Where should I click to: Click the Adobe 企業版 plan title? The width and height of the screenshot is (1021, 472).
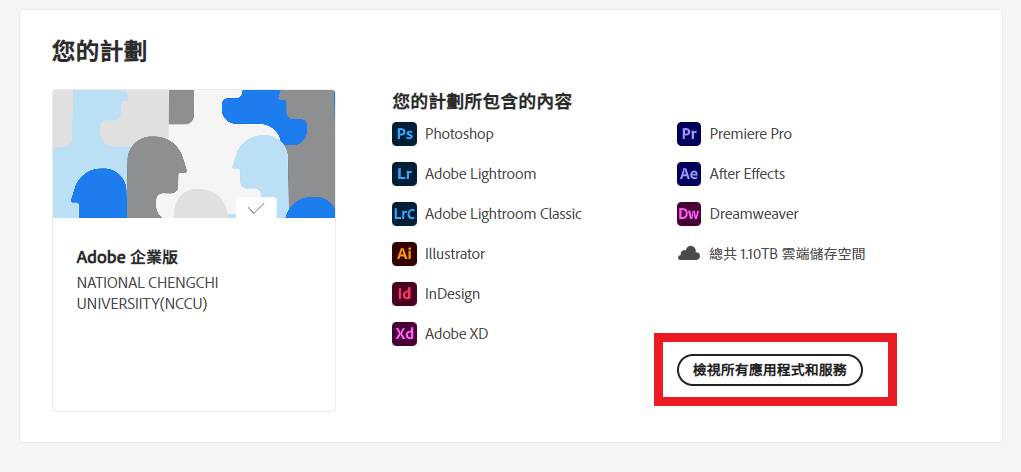[127, 257]
